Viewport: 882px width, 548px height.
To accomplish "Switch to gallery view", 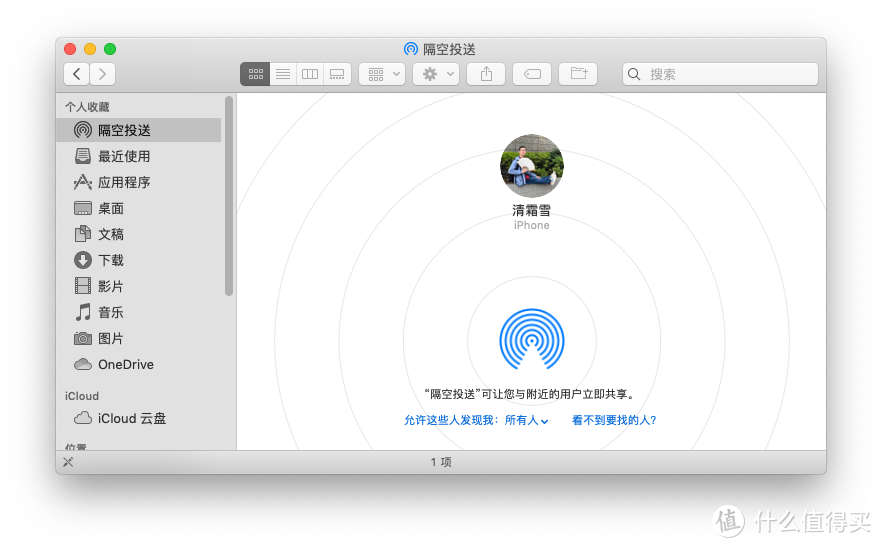I will 337,74.
